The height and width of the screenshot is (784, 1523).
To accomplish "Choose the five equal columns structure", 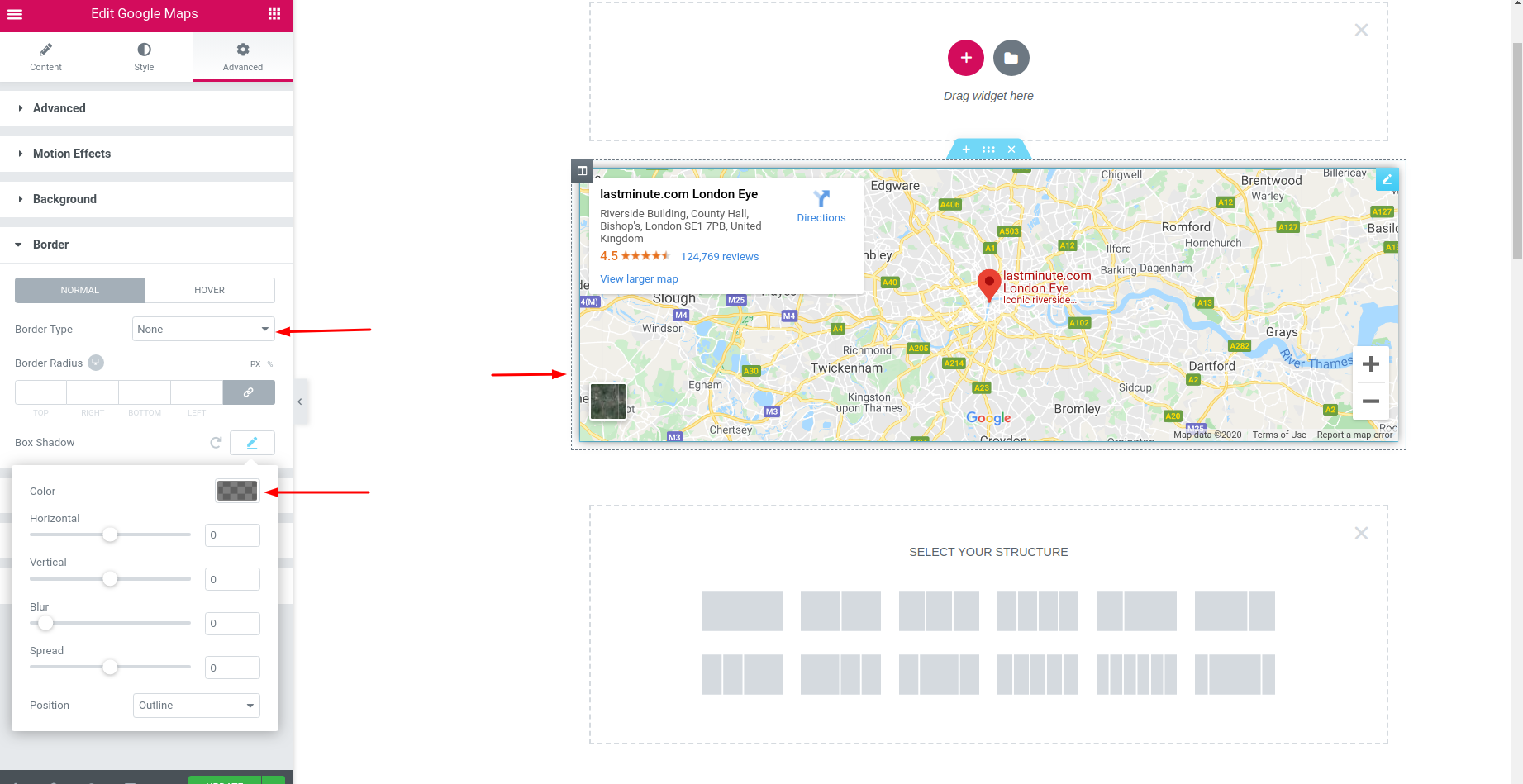I will [x=1038, y=674].
